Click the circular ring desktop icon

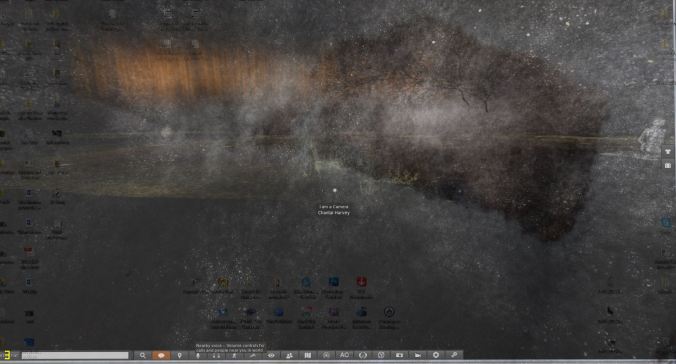click(x=389, y=312)
